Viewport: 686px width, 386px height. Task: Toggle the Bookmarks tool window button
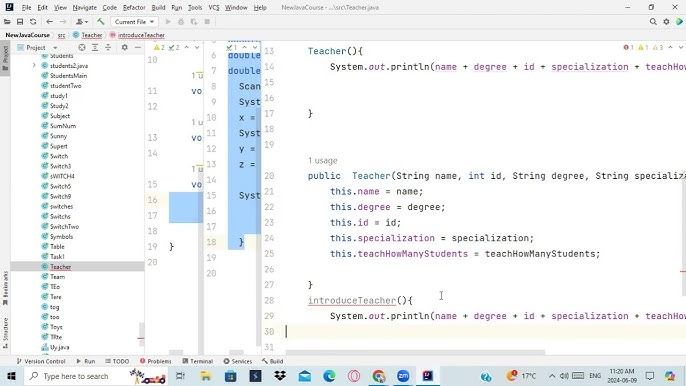click(5, 288)
